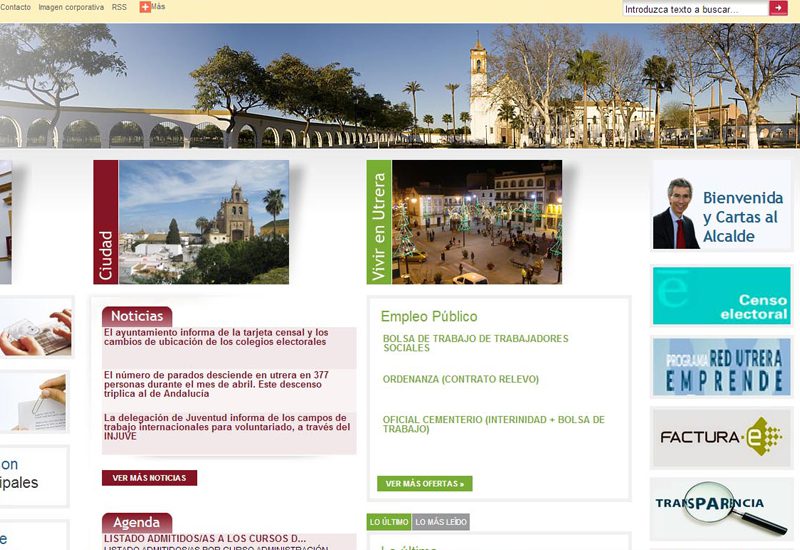Click Ver más noticias button
Screen dimensions: 800x550
tap(149, 478)
